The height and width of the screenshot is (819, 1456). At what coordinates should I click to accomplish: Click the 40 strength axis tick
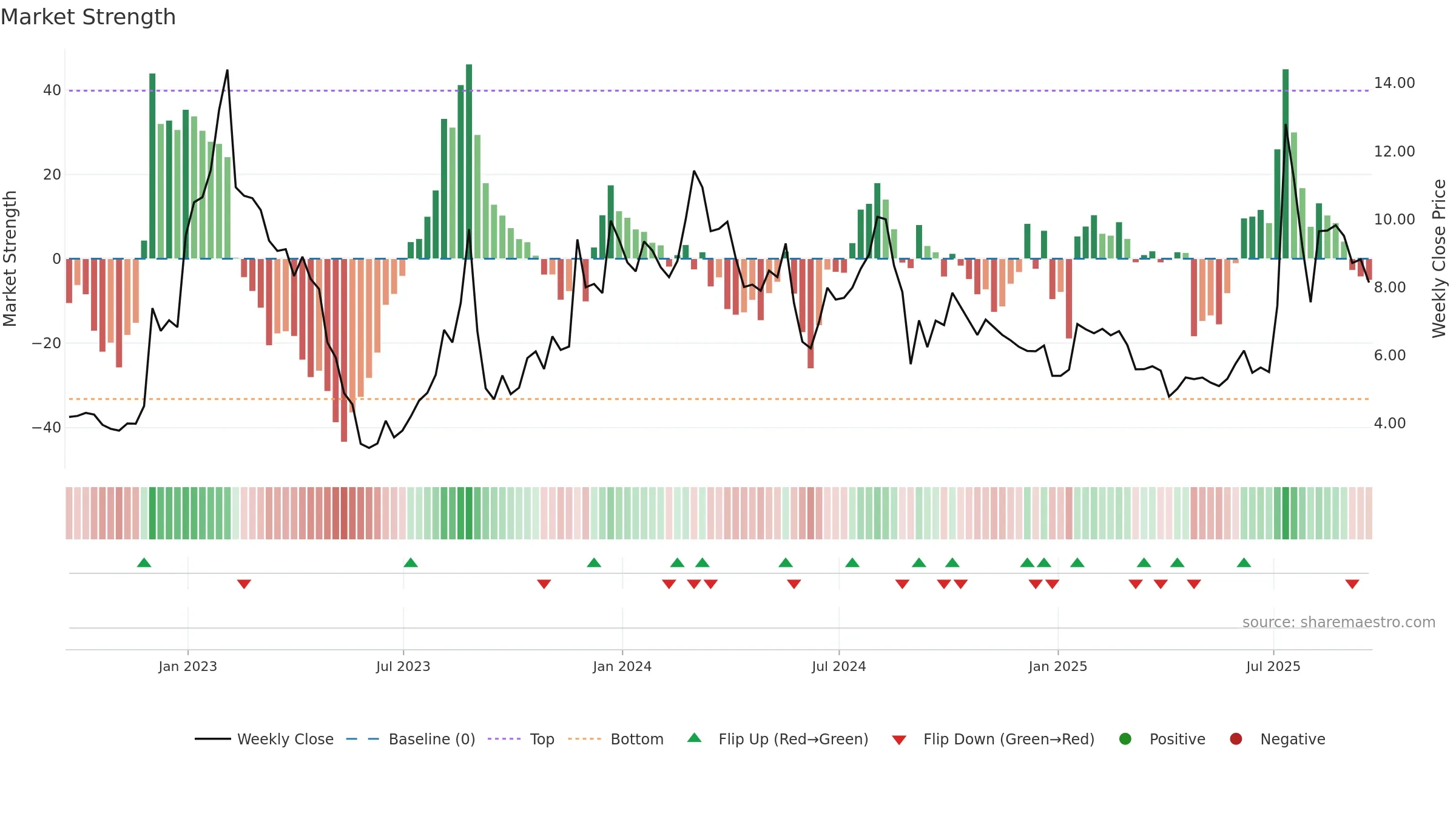pos(52,90)
